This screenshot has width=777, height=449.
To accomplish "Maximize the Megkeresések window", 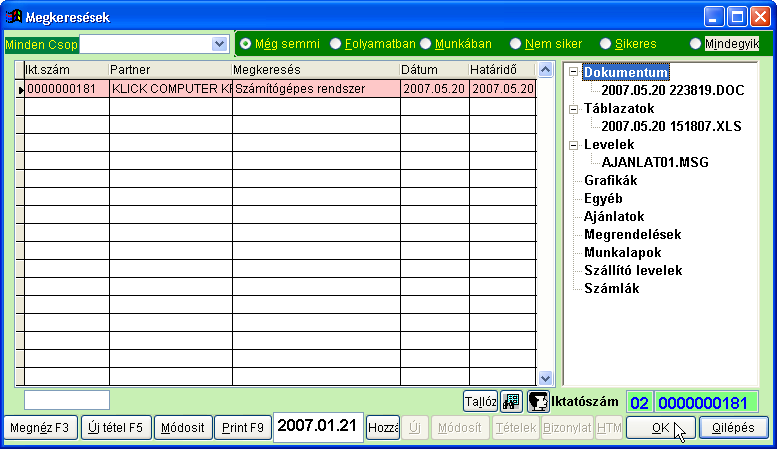I will (737, 17).
